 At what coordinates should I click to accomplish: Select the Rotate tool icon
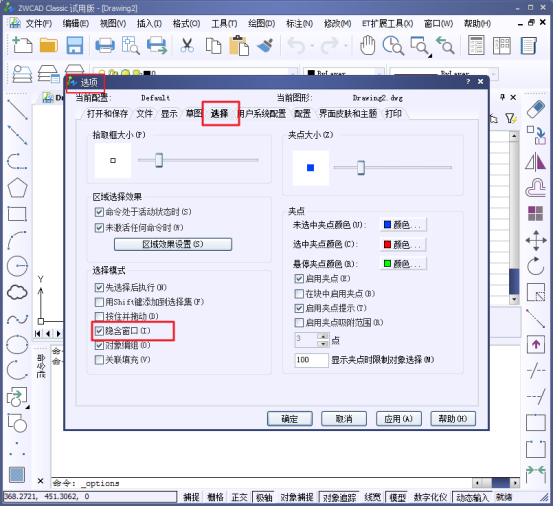(536, 266)
